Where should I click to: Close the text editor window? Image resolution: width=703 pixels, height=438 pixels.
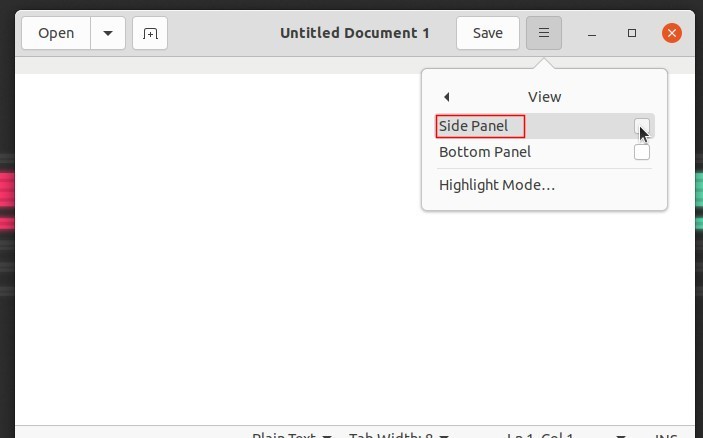(672, 33)
